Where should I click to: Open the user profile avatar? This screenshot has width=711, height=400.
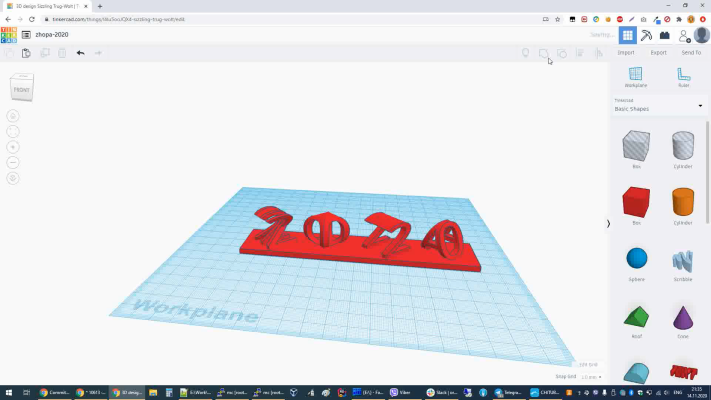tap(702, 35)
